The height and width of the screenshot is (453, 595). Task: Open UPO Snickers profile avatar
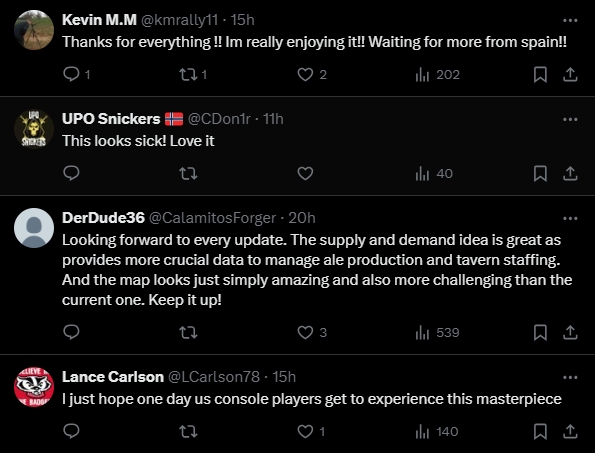[34, 129]
